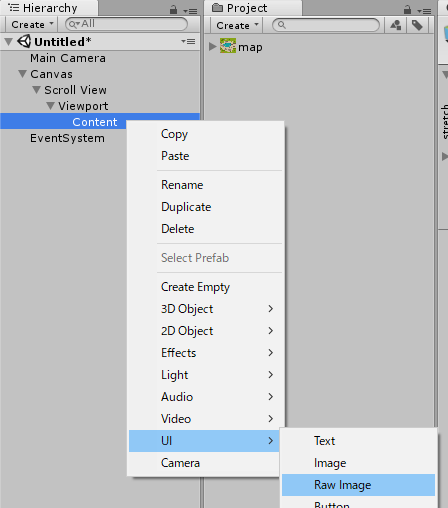
Task: Select the Scroll View object
Action: pyautogui.click(x=75, y=90)
